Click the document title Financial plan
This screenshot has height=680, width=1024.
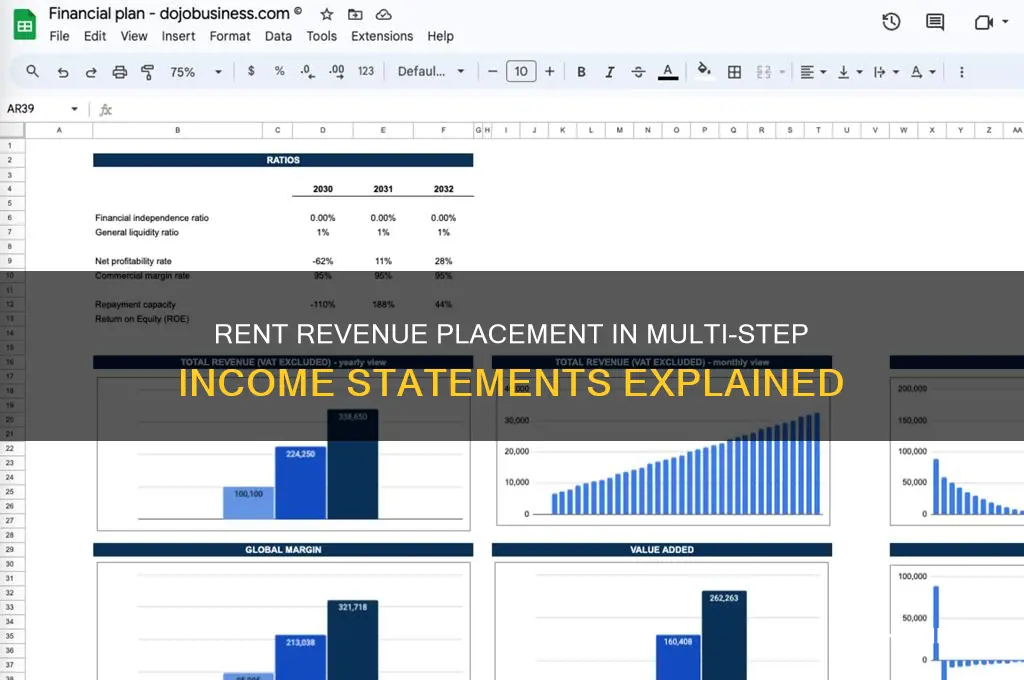click(169, 14)
